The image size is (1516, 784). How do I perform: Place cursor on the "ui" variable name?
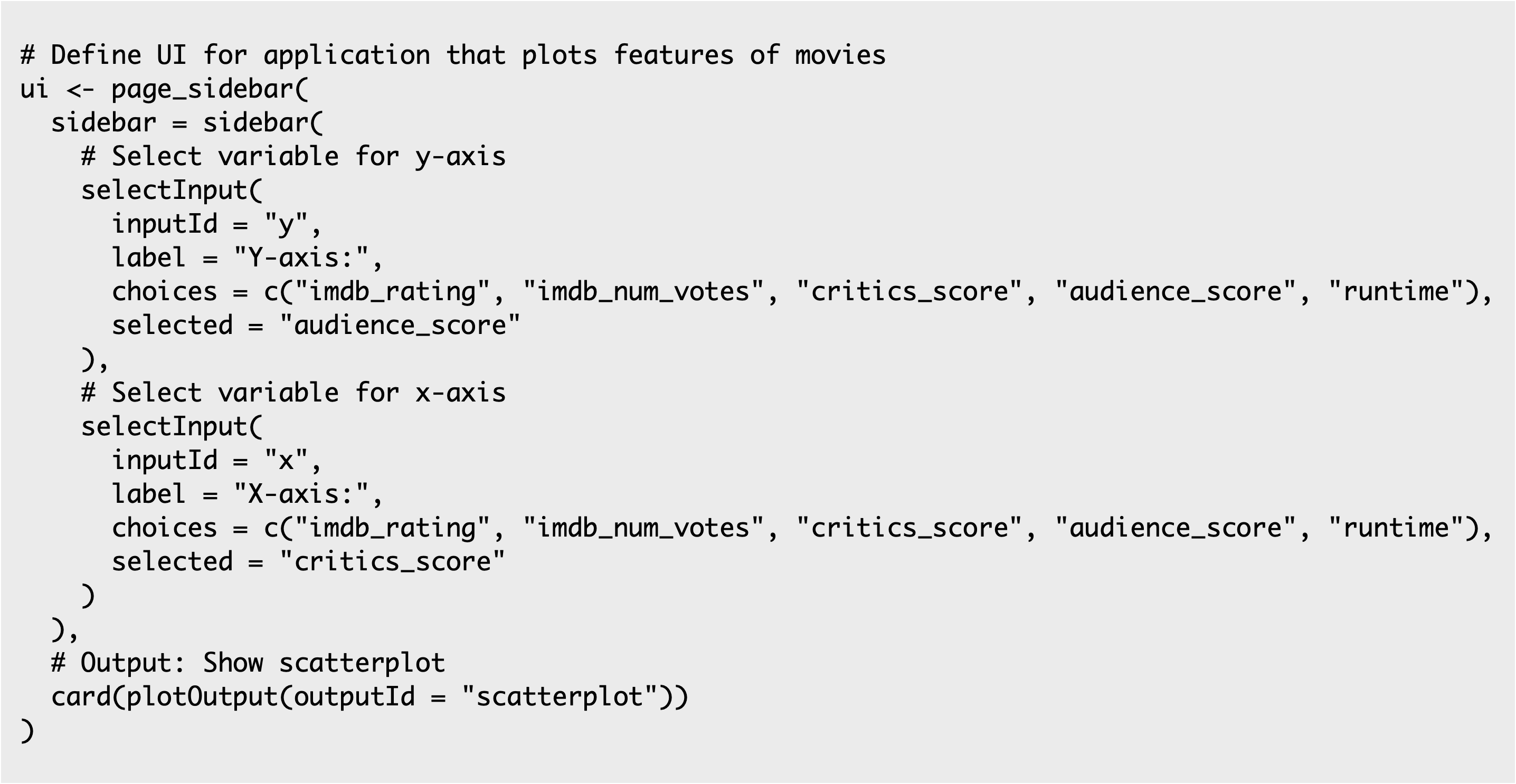(x=34, y=89)
